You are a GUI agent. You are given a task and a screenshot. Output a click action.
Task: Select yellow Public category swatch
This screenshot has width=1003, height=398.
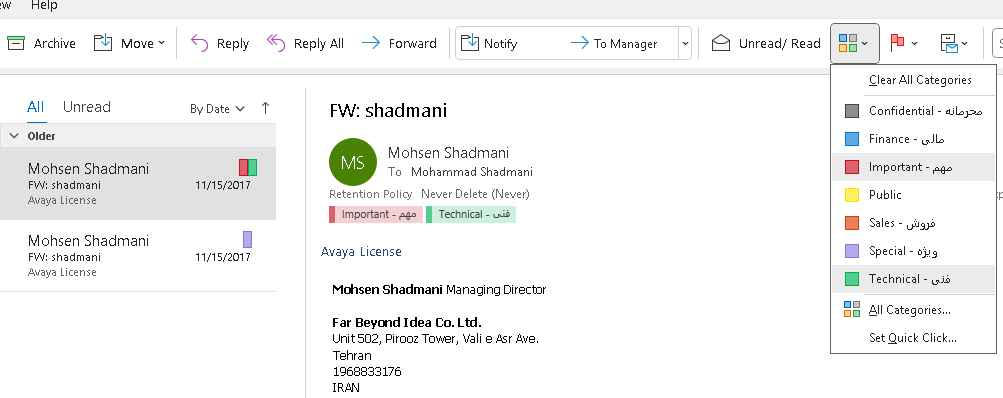852,195
